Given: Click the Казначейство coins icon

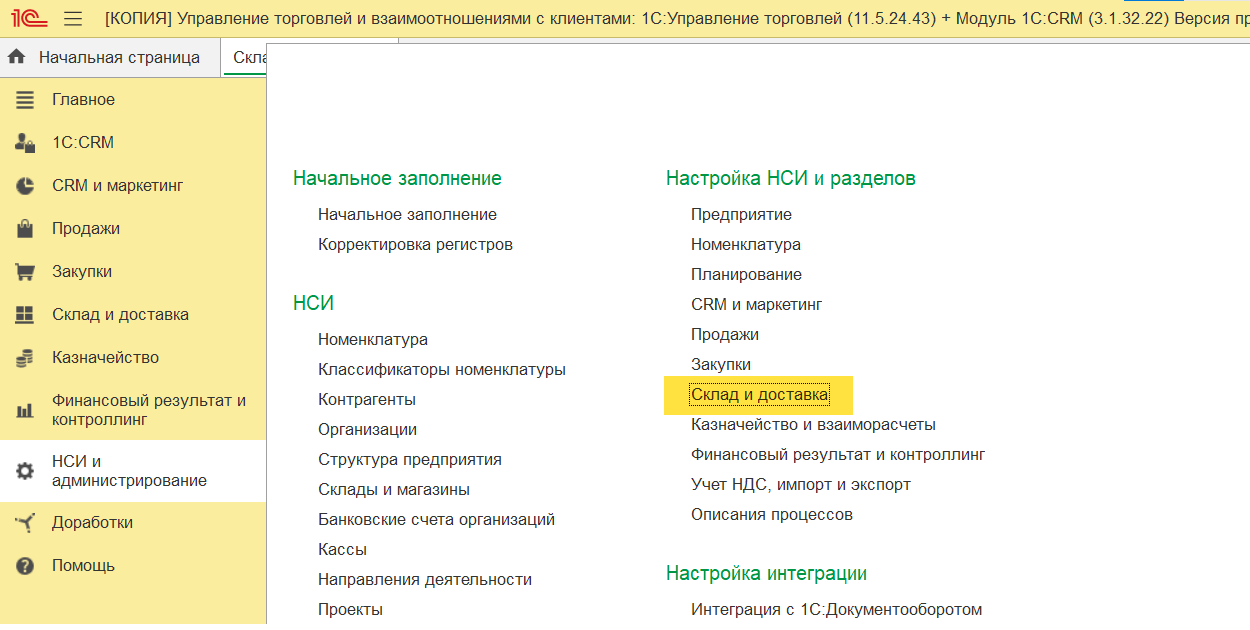Looking at the screenshot, I should tap(25, 358).
